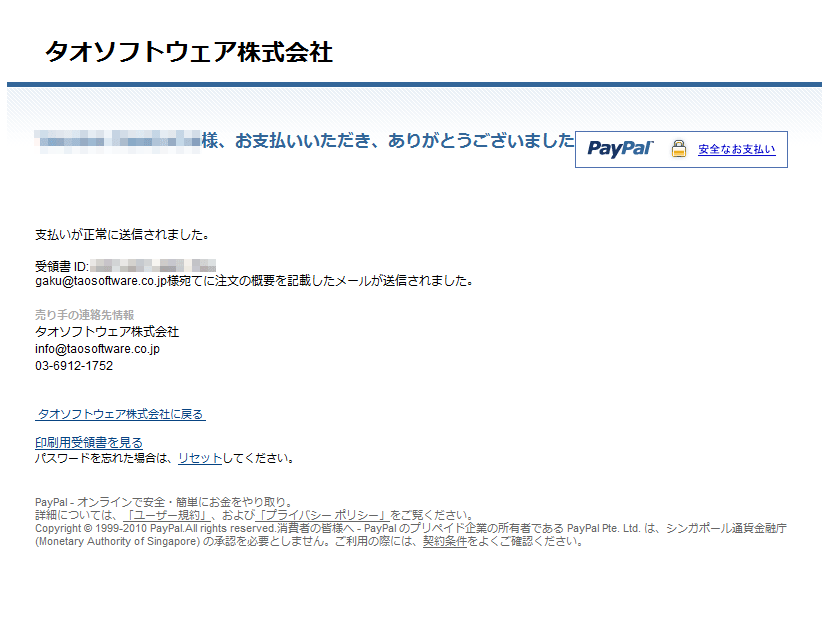
Task: Click the info@taosoftware.co.jp seller email
Action: click(x=97, y=349)
